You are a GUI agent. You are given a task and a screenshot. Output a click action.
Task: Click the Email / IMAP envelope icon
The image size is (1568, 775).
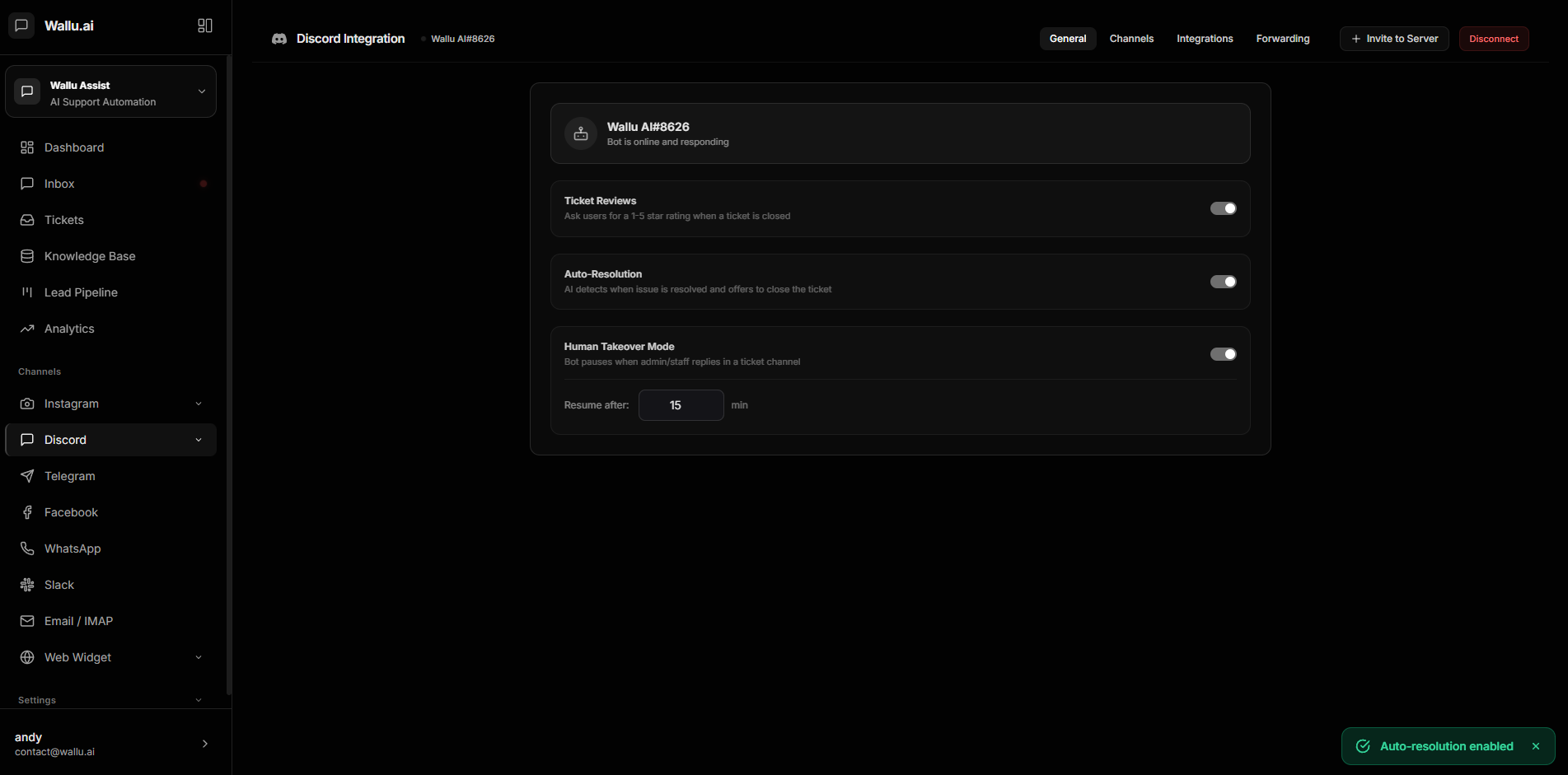[x=27, y=621]
